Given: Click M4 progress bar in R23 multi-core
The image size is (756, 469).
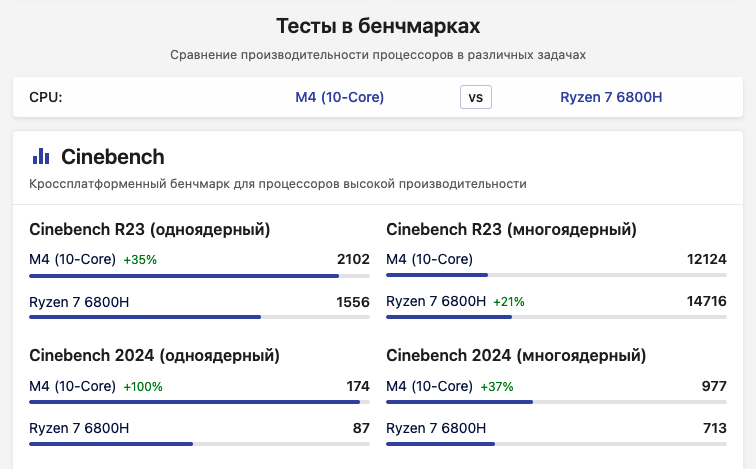Looking at the screenshot, I should click(556, 275).
